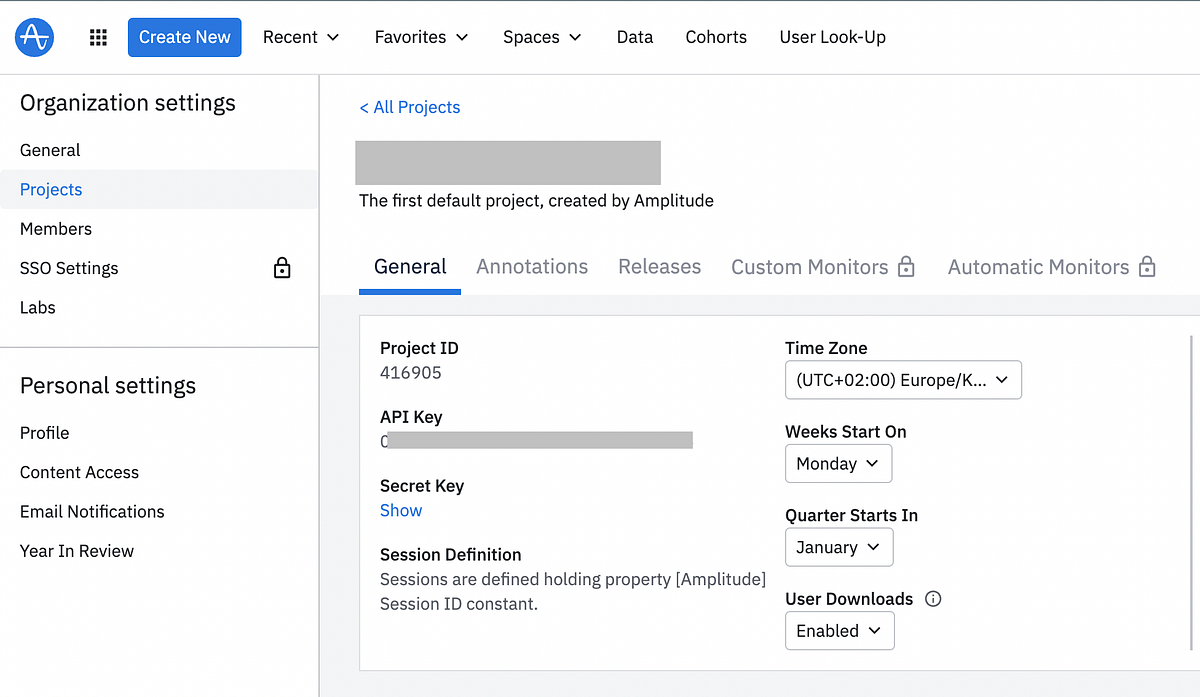
Task: Open the Time Zone selector
Action: pos(902,380)
